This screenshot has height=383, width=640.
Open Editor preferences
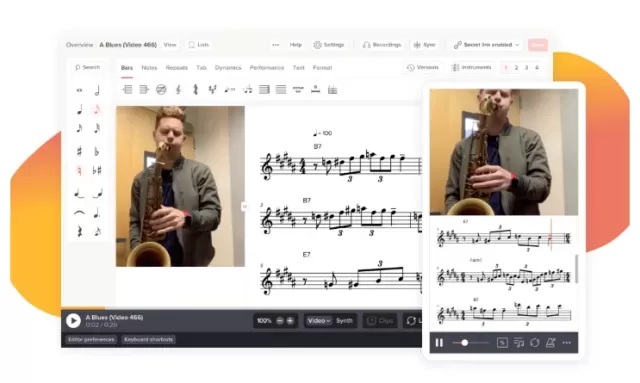point(91,339)
